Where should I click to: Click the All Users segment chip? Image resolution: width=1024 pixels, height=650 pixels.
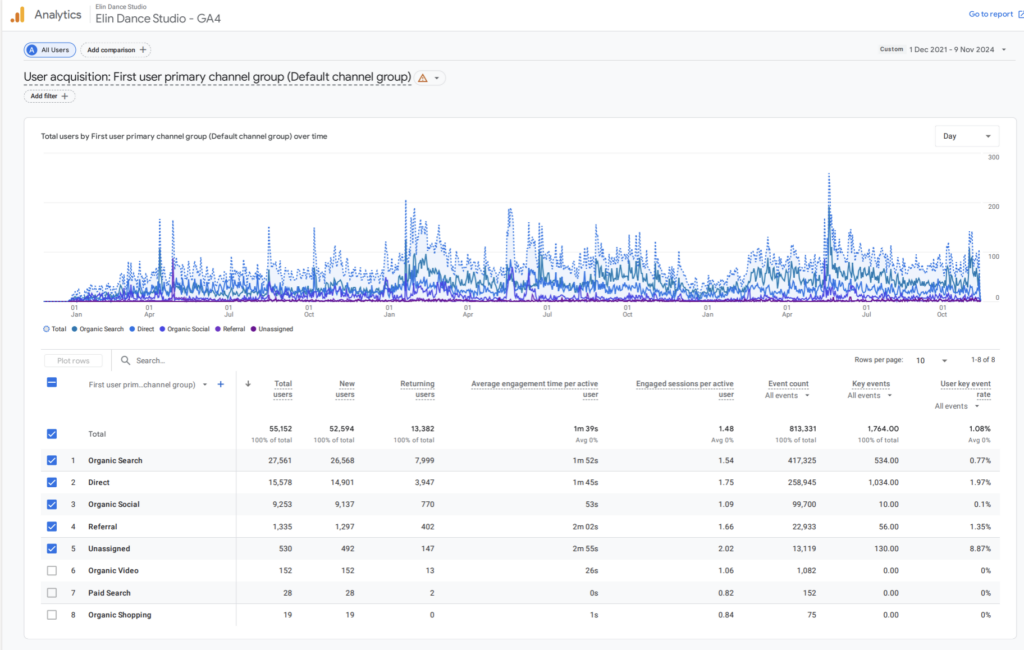click(x=50, y=50)
